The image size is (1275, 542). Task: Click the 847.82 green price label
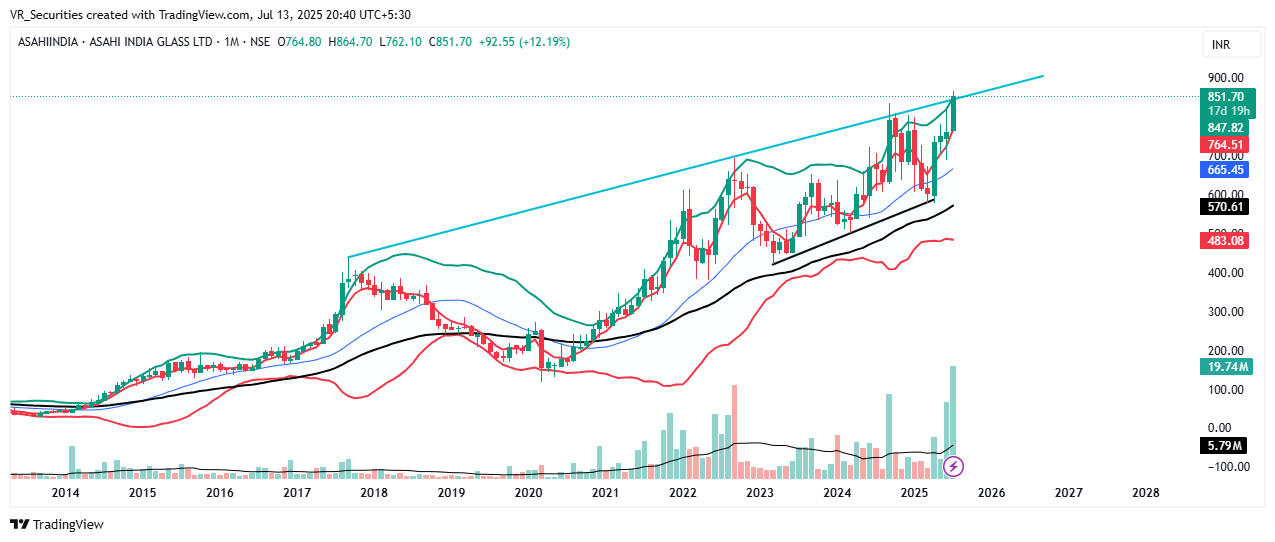(1225, 128)
